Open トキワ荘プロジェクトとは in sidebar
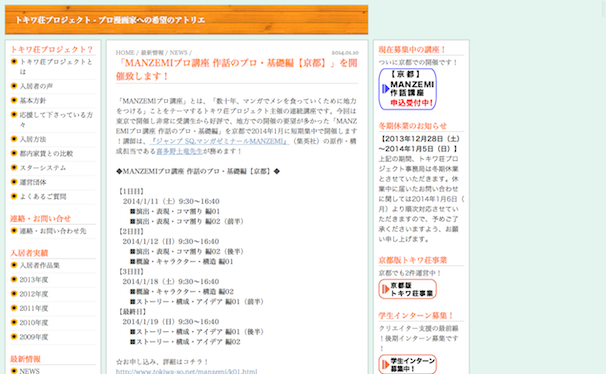The image size is (606, 374). pos(56,66)
